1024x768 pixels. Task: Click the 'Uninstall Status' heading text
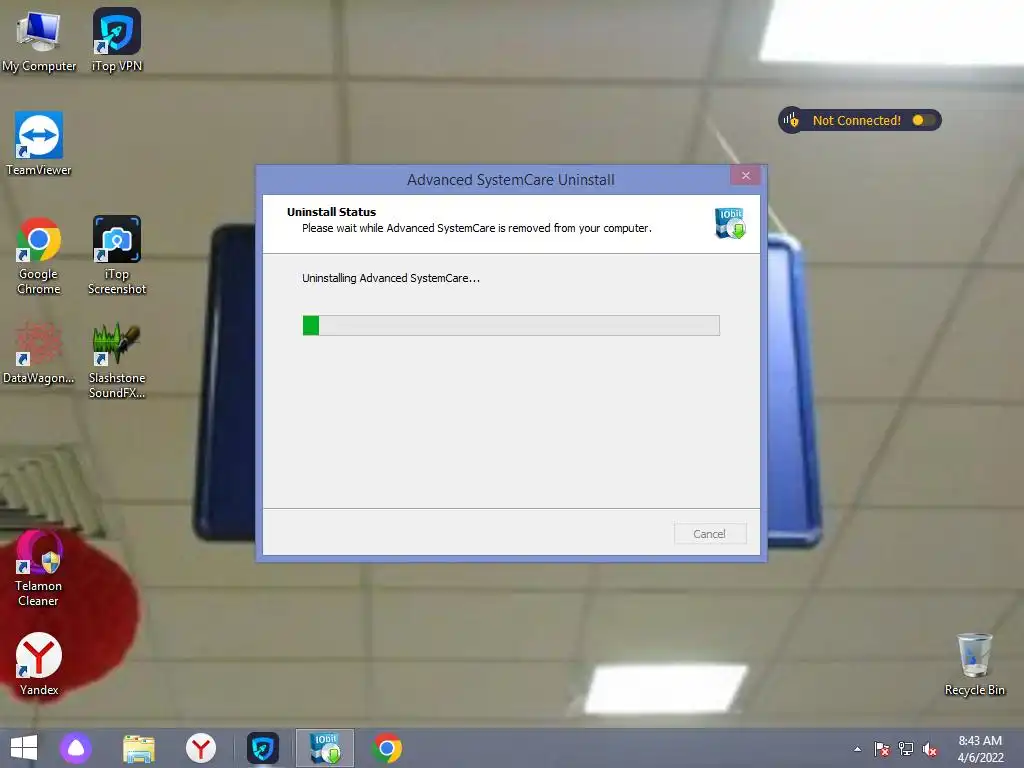(332, 212)
